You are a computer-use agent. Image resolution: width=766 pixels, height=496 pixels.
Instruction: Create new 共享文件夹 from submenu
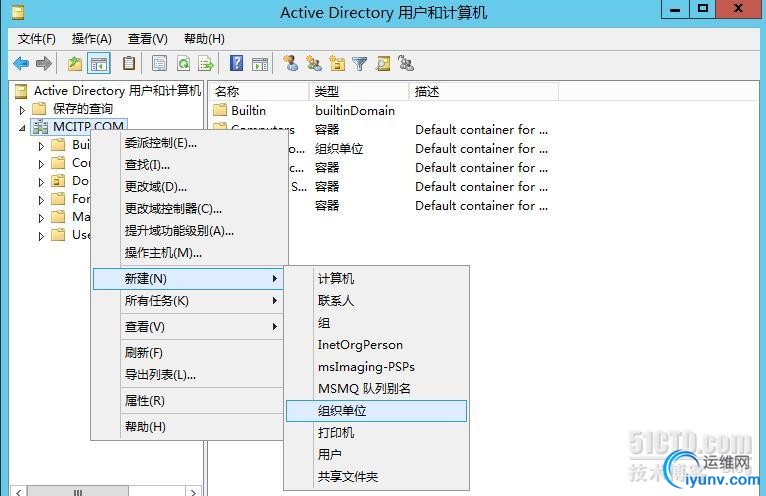point(376,476)
